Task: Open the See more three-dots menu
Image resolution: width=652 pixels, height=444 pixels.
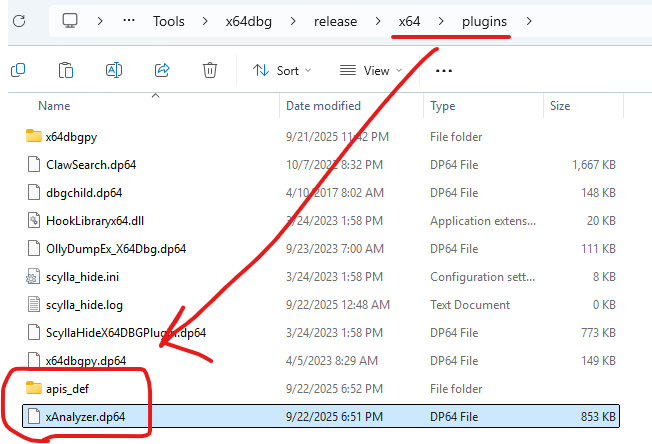Action: pyautogui.click(x=444, y=71)
